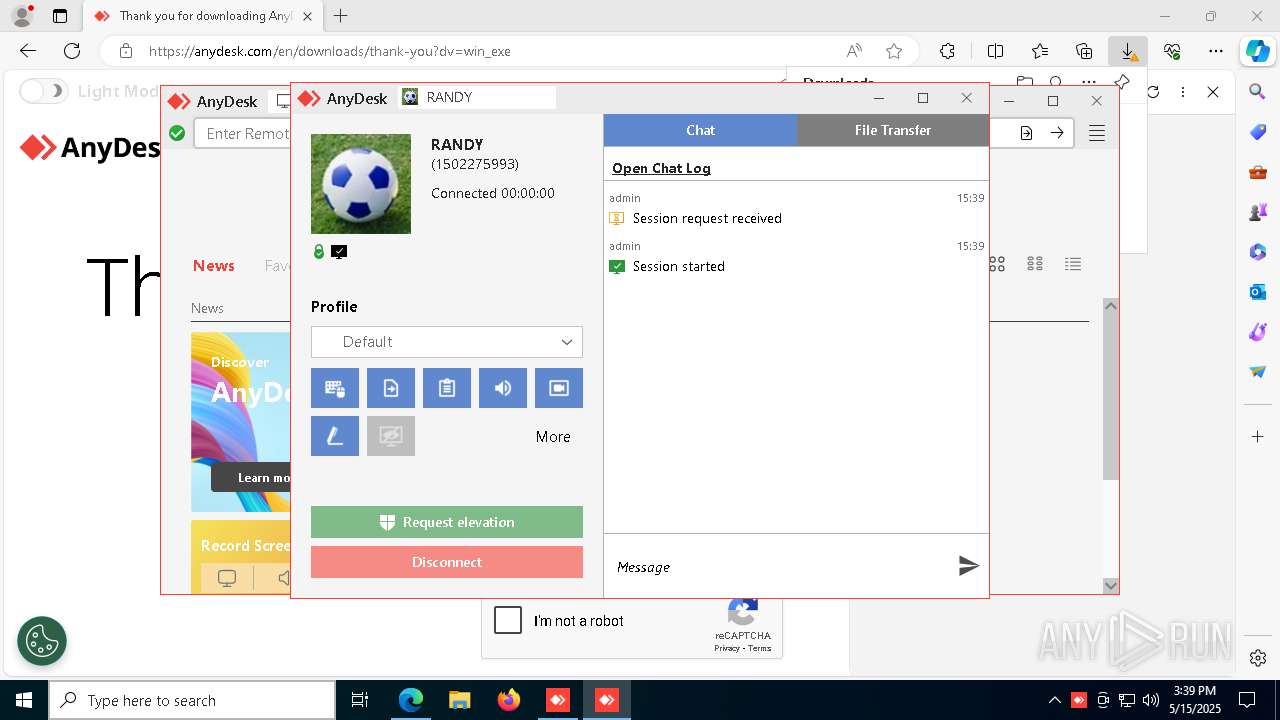Open Browser essentials heart icon

(1172, 51)
